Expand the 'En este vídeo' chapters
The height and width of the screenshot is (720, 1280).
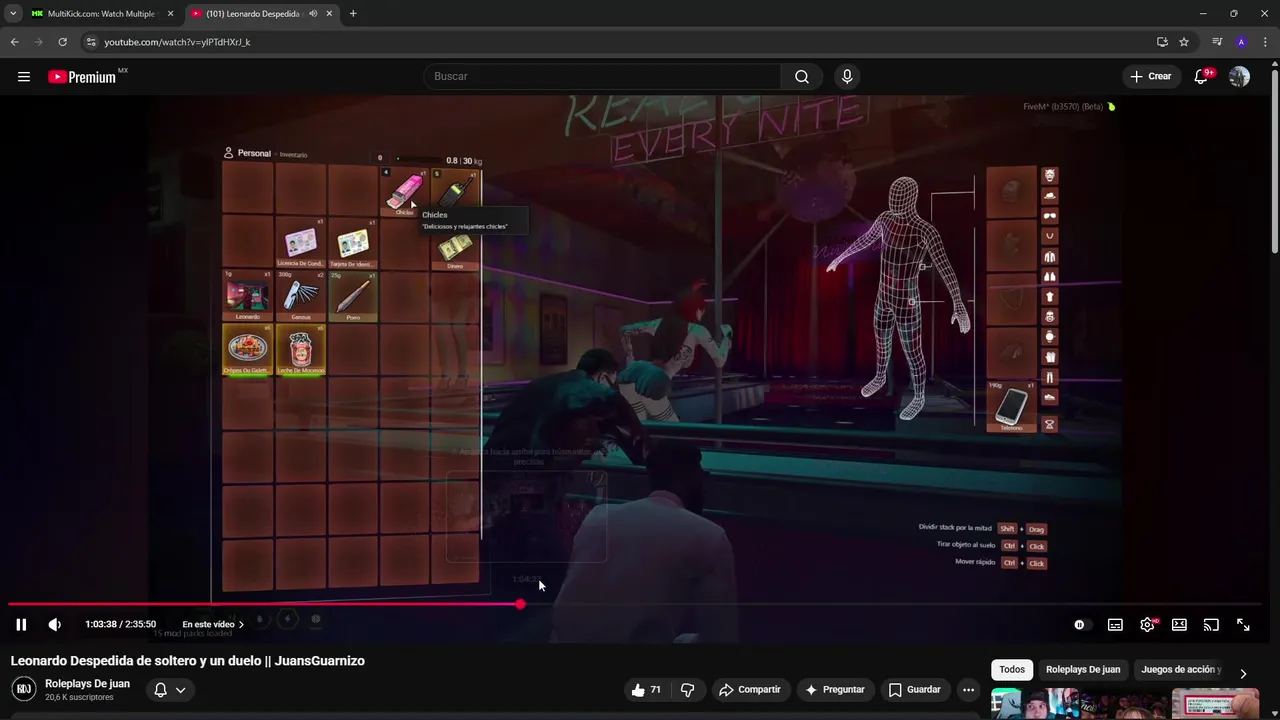(x=213, y=625)
